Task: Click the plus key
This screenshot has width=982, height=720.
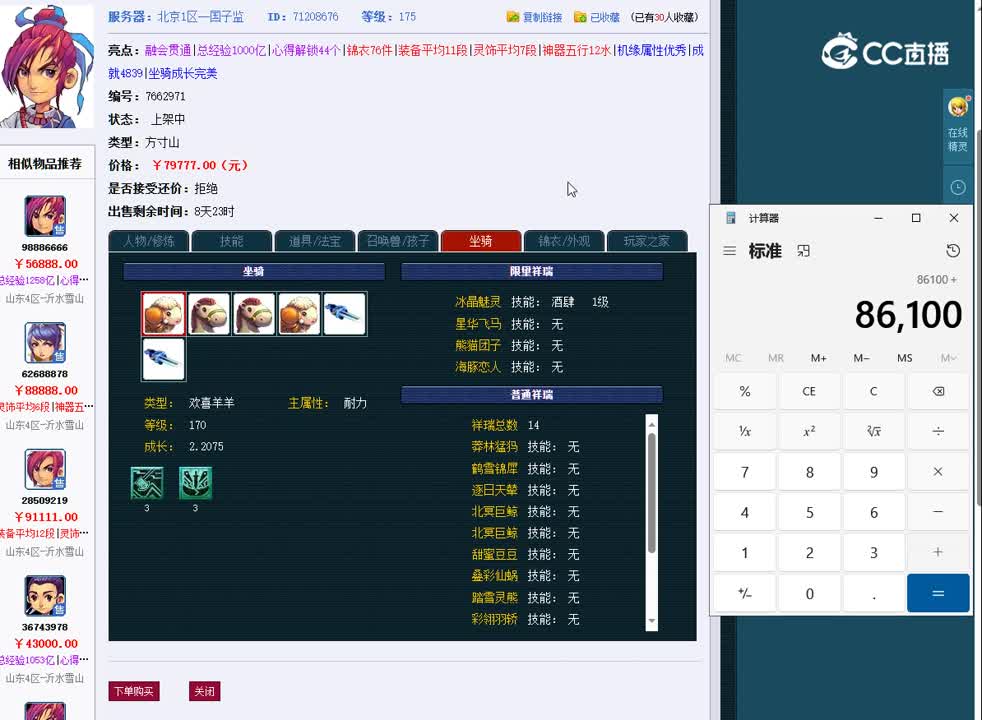Action: click(938, 552)
